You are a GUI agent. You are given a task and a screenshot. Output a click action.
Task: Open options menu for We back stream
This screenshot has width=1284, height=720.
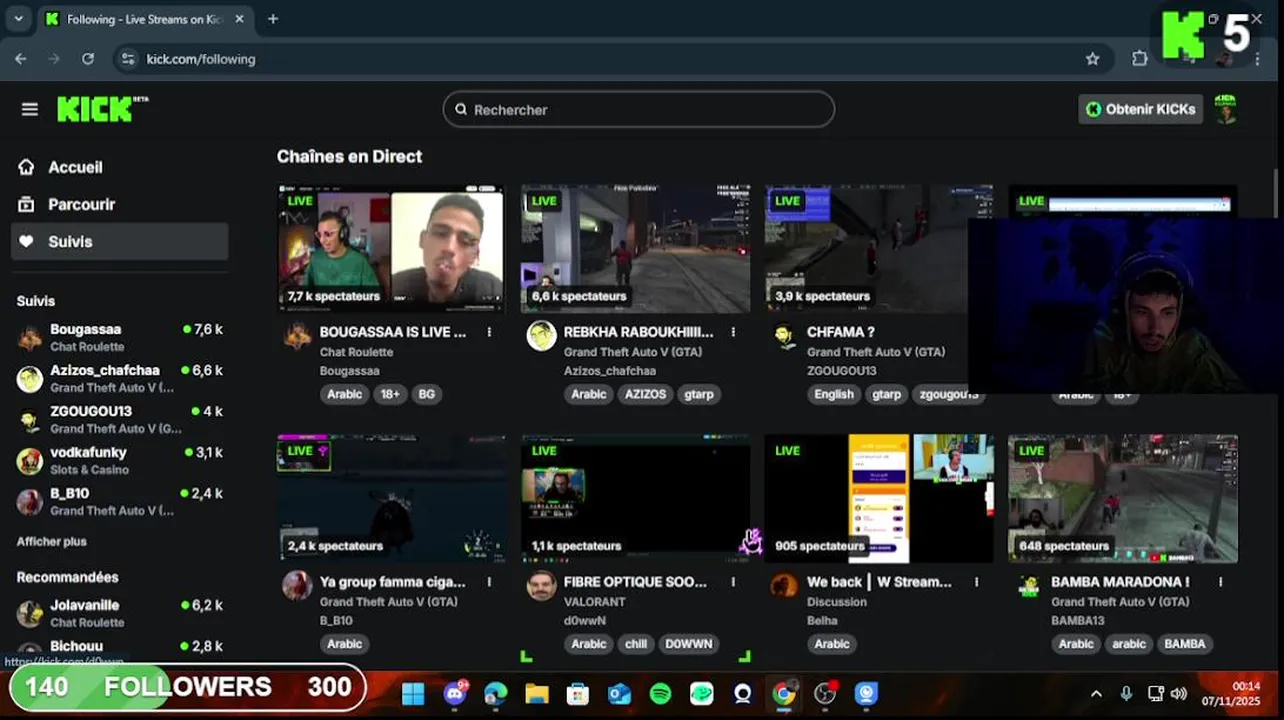(x=977, y=582)
